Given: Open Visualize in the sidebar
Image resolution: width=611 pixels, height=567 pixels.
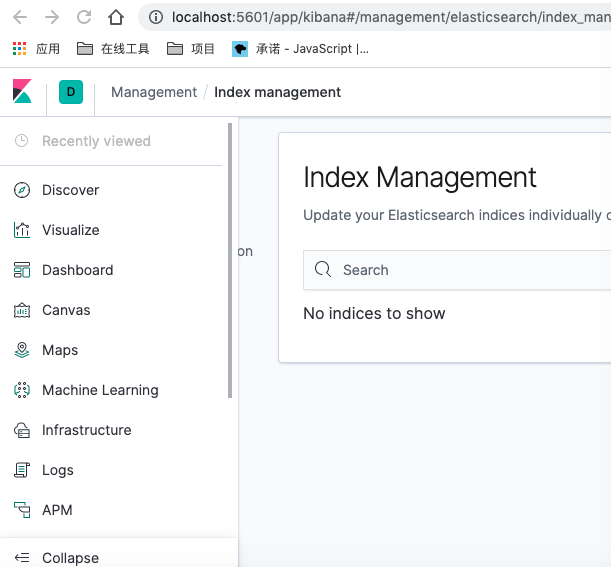Looking at the screenshot, I should click(x=71, y=230).
